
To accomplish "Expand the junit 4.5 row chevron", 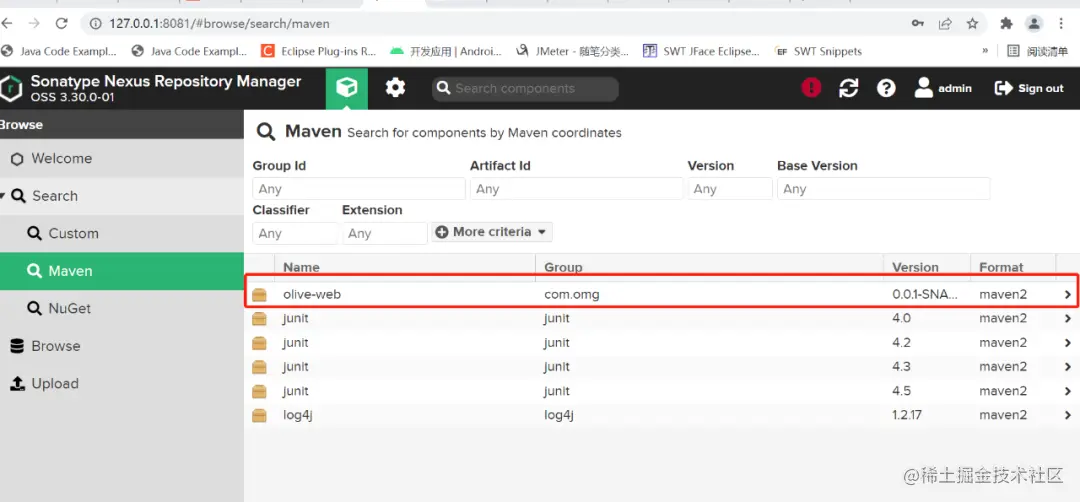I will tap(1068, 391).
